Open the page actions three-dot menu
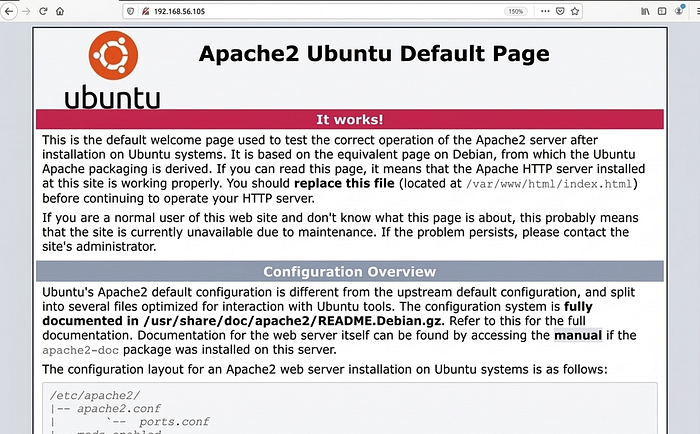This screenshot has width=700, height=434. coord(545,11)
